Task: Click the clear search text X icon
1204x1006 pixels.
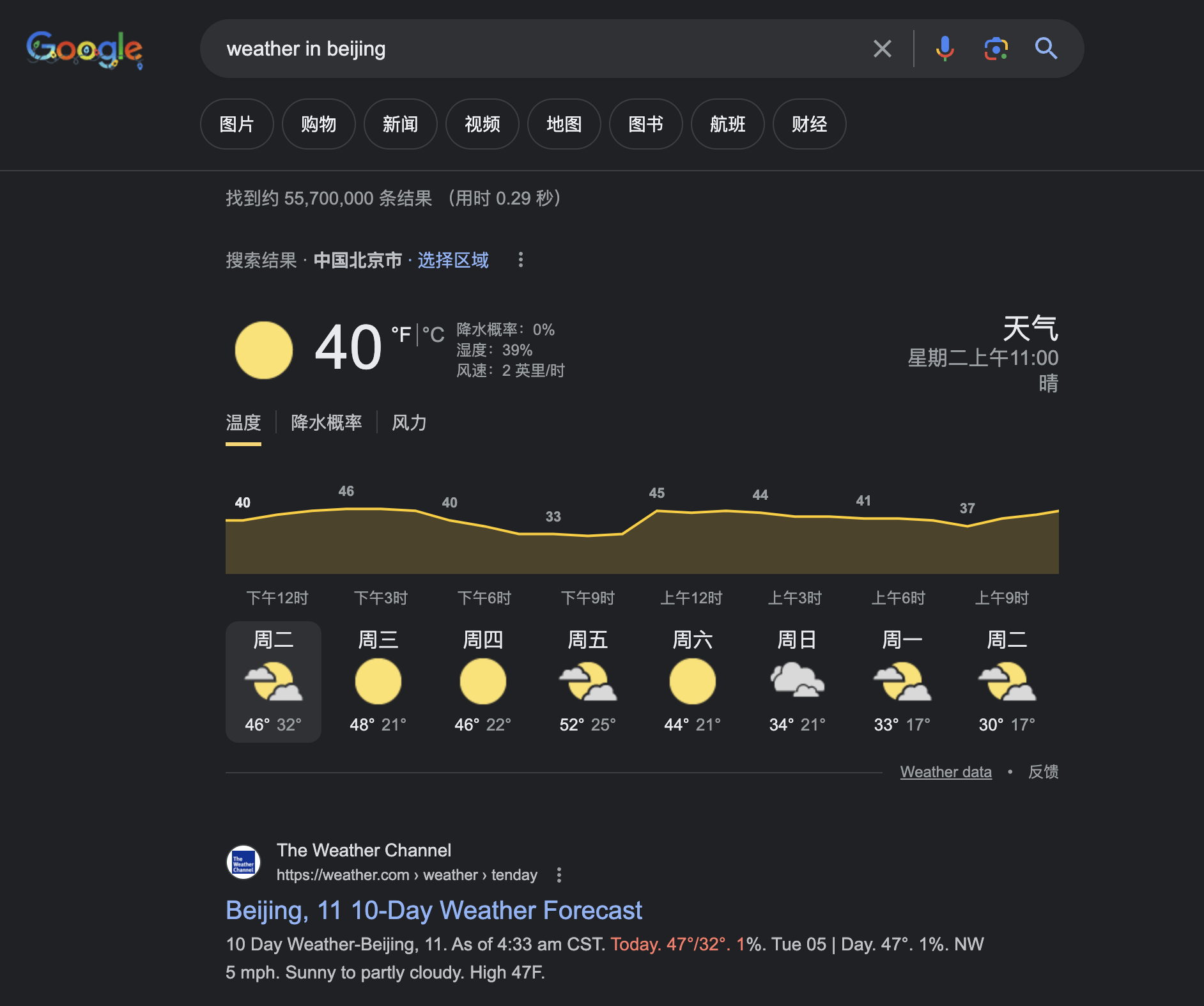Action: click(882, 49)
